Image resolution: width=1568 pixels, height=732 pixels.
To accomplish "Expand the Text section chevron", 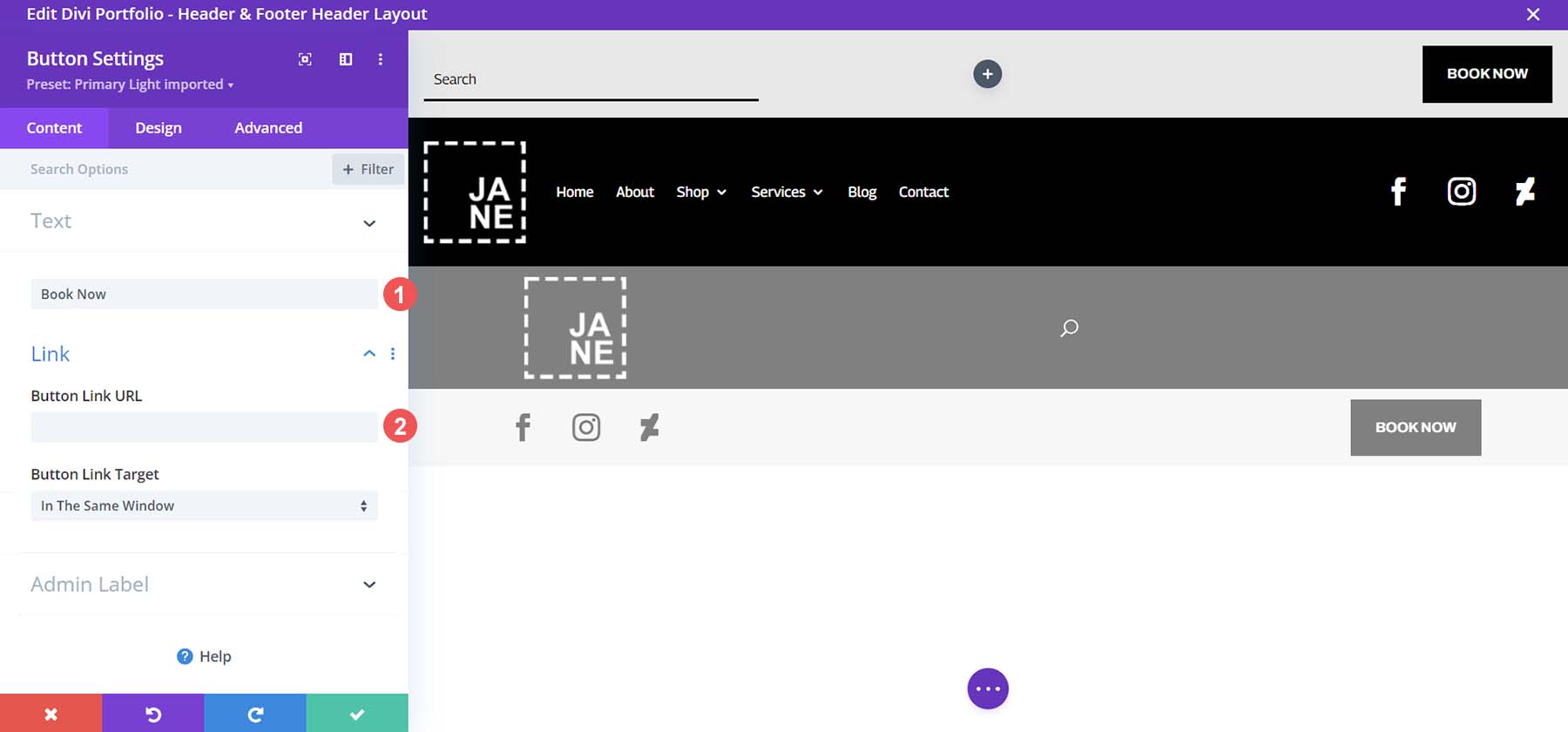I will pos(369,223).
